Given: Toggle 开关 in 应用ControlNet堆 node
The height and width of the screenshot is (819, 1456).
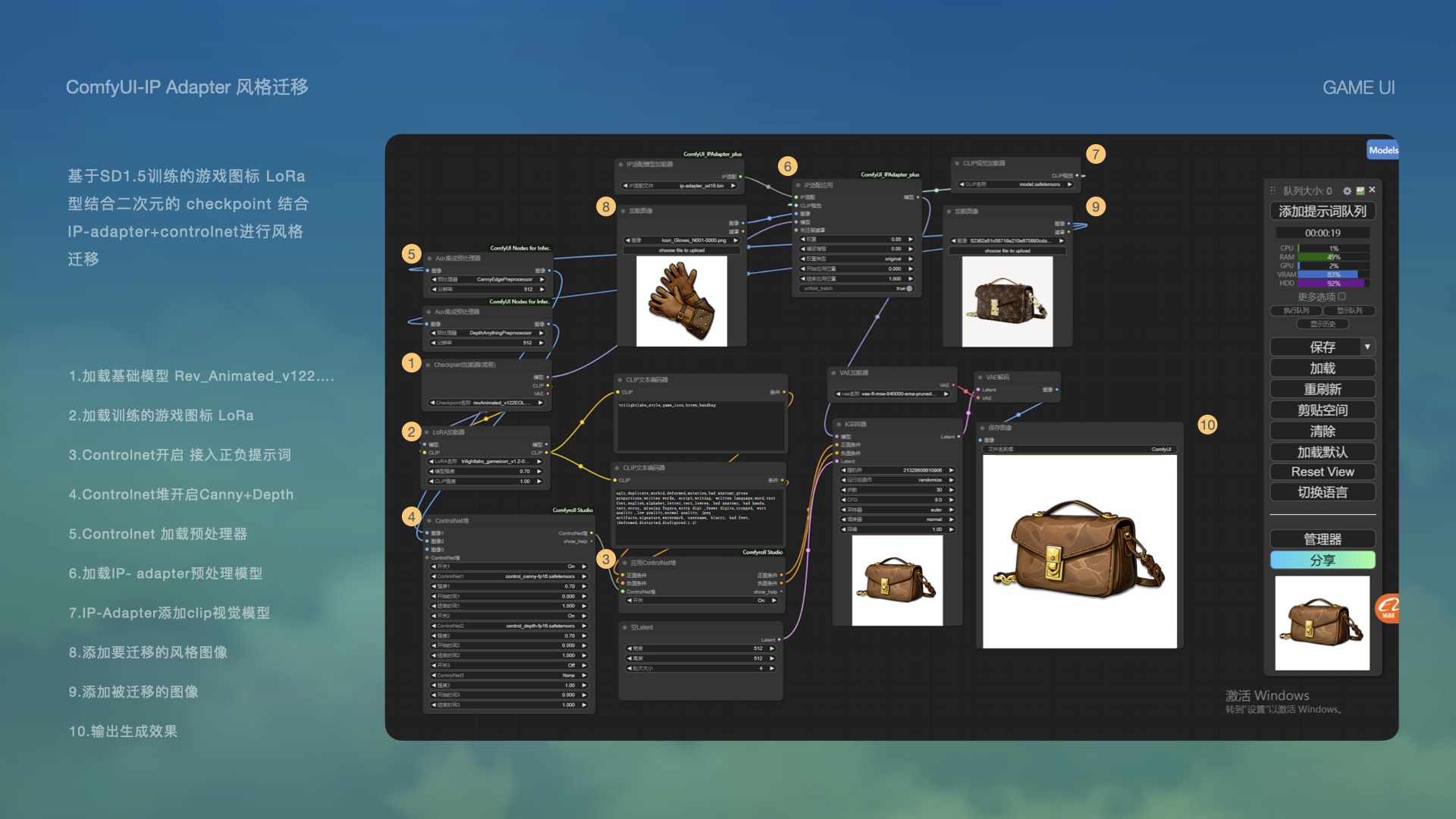Looking at the screenshot, I should tap(701, 601).
